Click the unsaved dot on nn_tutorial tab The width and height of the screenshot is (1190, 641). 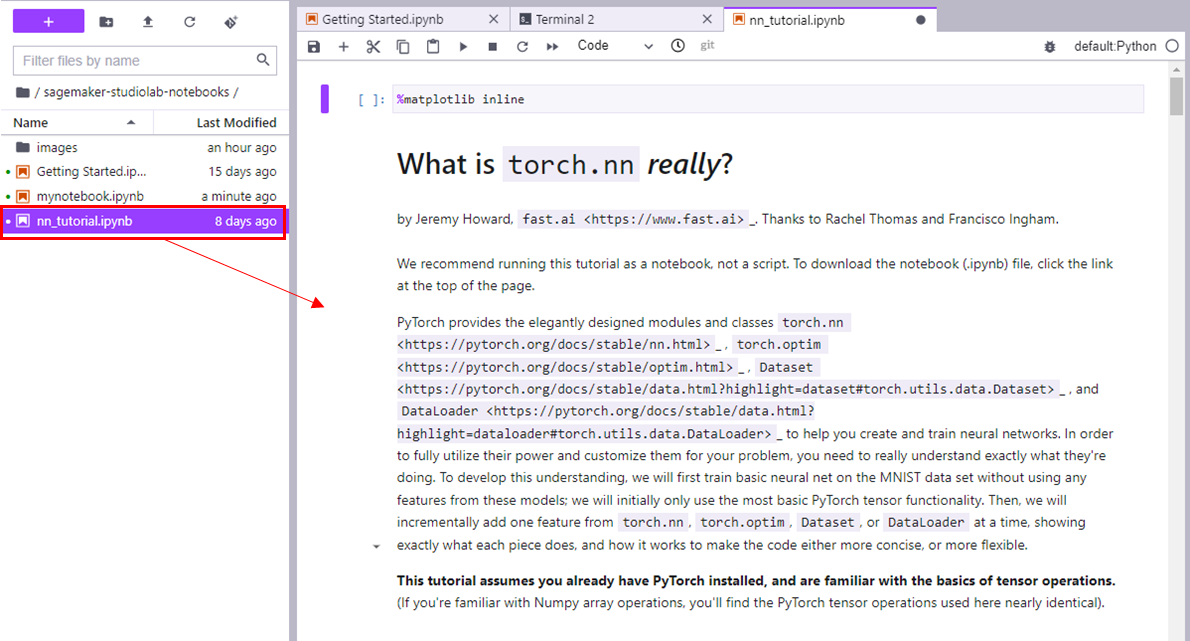click(921, 20)
